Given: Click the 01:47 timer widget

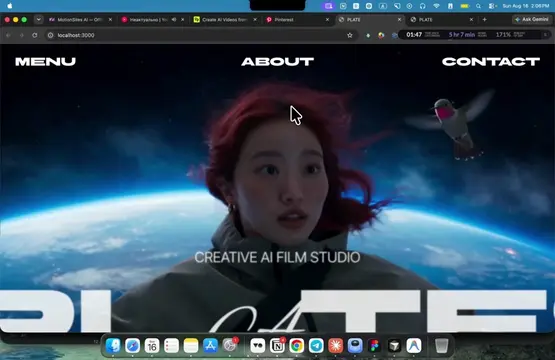Looking at the screenshot, I should 414,35.
